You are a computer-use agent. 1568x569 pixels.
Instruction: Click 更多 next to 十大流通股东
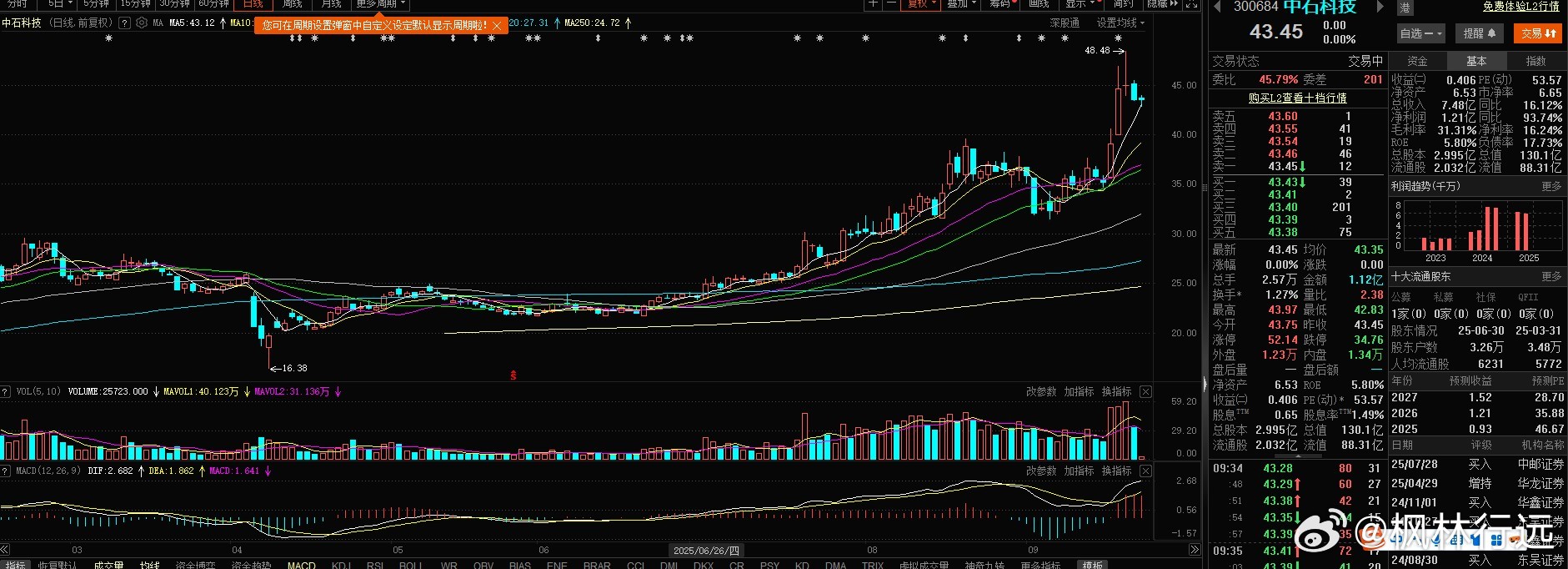tap(1551, 276)
